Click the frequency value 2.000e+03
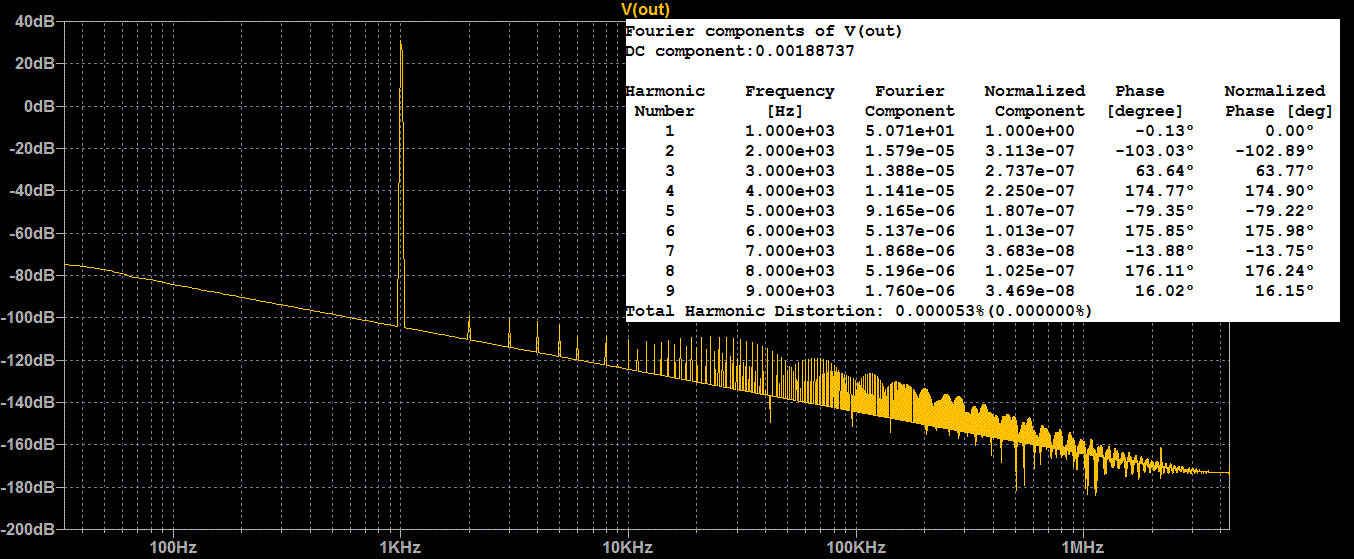Screen dimensions: 1354x559 point(789,151)
